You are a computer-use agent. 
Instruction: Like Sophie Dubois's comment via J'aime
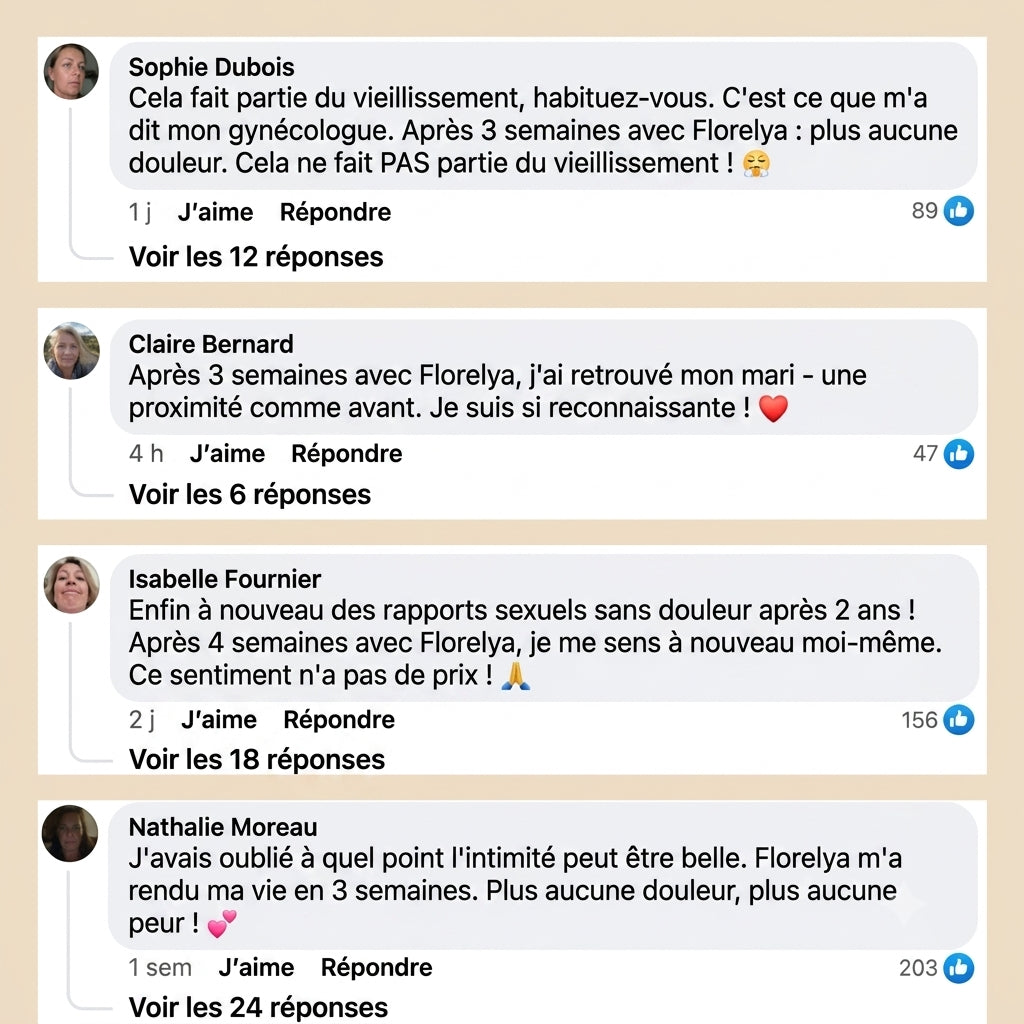click(x=216, y=212)
